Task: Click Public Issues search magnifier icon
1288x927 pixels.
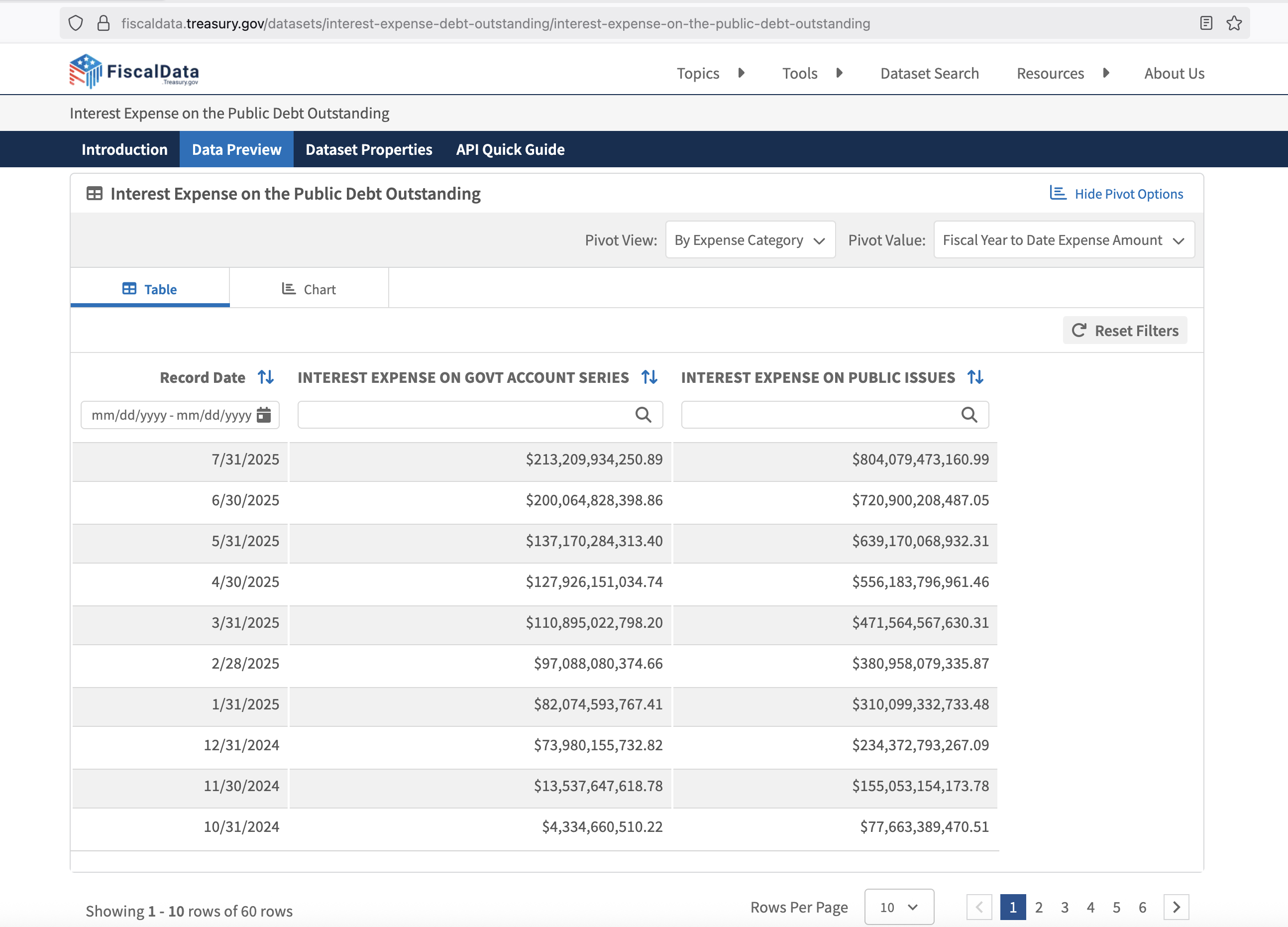Action: coord(969,415)
